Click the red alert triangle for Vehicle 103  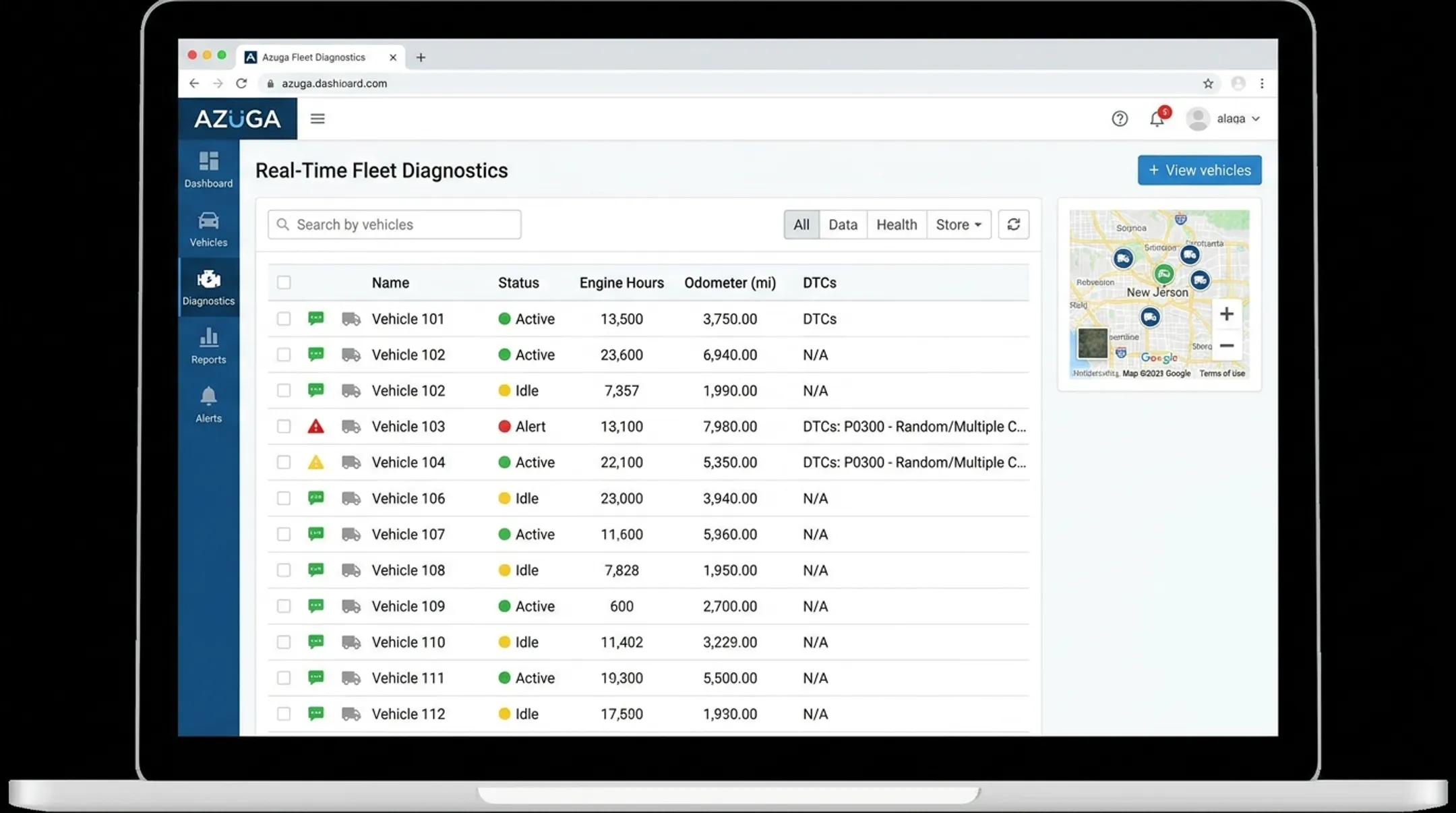[x=315, y=426]
